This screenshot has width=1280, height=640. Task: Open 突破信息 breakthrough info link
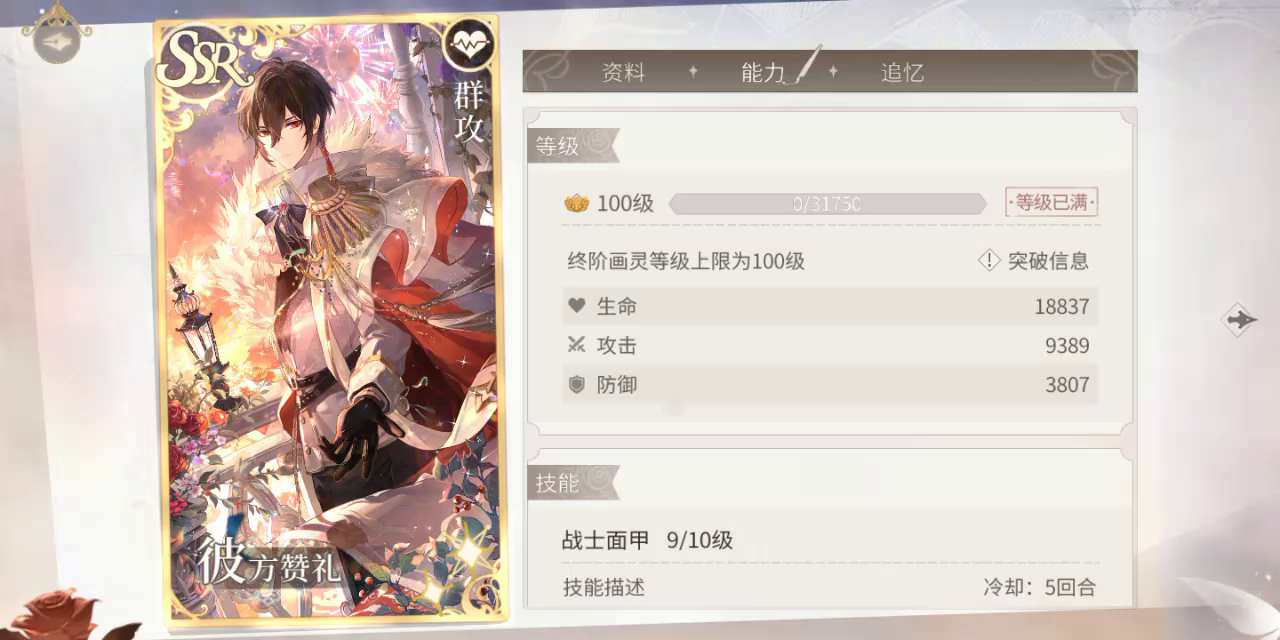pos(1048,261)
